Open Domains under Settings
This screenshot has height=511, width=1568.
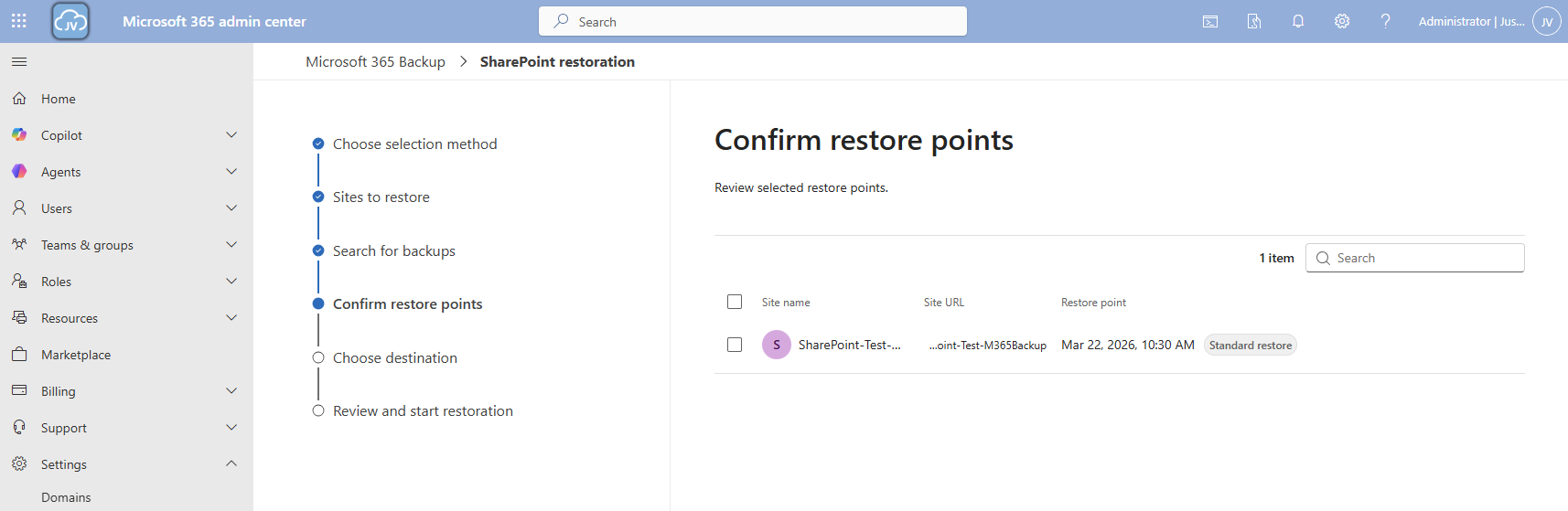[x=66, y=497]
